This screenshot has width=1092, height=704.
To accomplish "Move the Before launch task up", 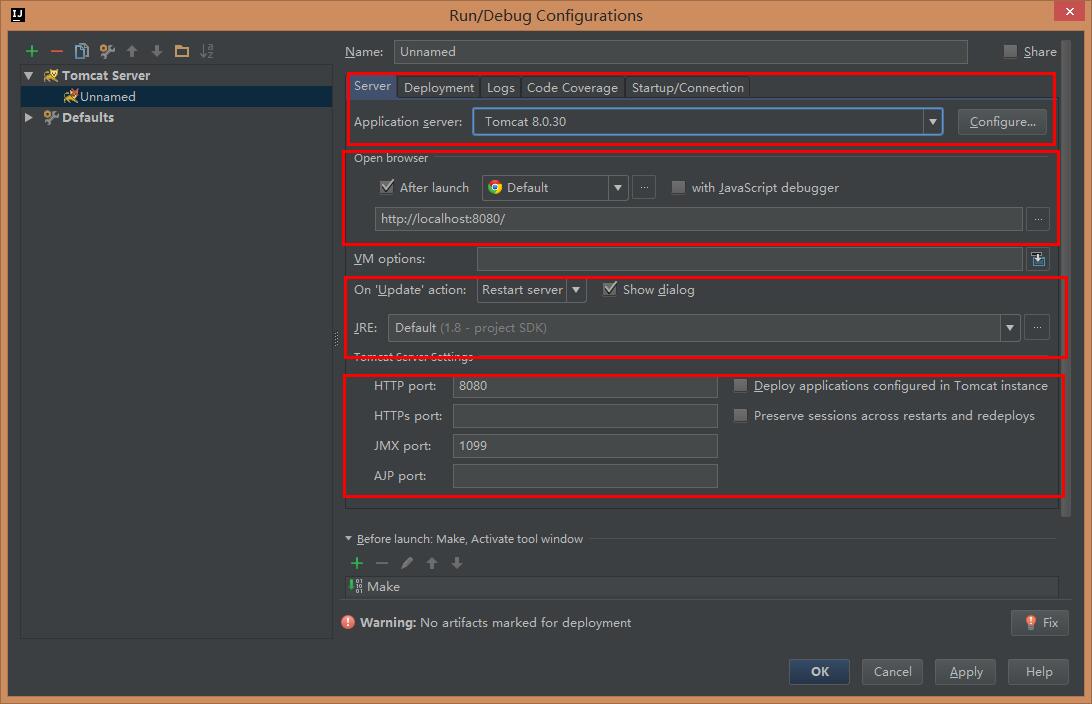I will click(x=432, y=563).
